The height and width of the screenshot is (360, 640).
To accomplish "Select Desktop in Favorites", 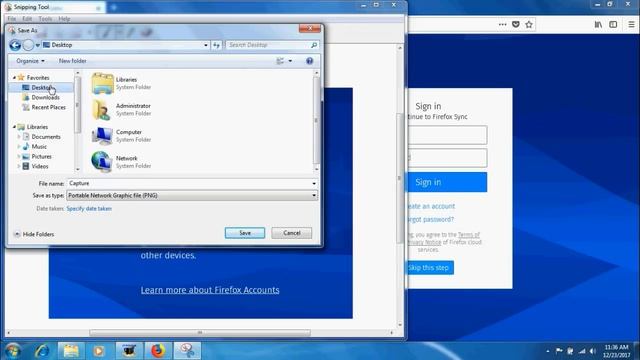I will (x=42, y=87).
